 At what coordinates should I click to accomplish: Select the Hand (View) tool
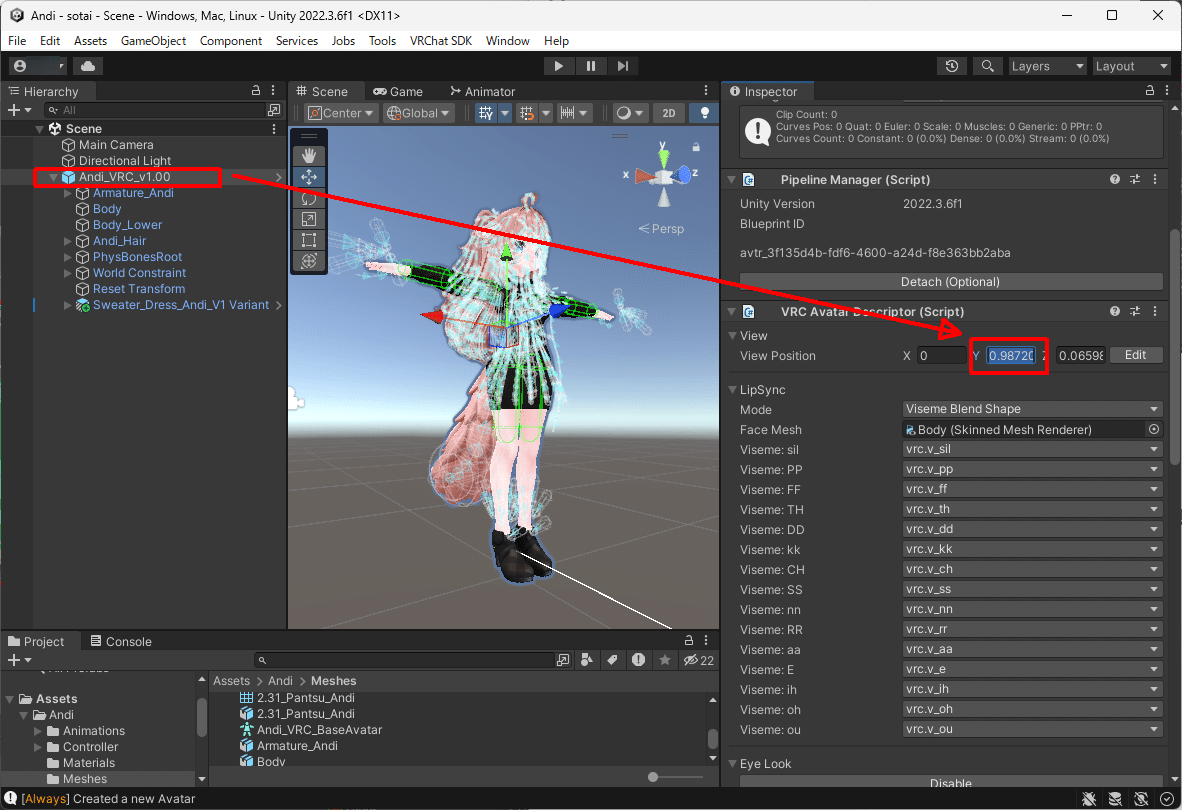(x=309, y=156)
